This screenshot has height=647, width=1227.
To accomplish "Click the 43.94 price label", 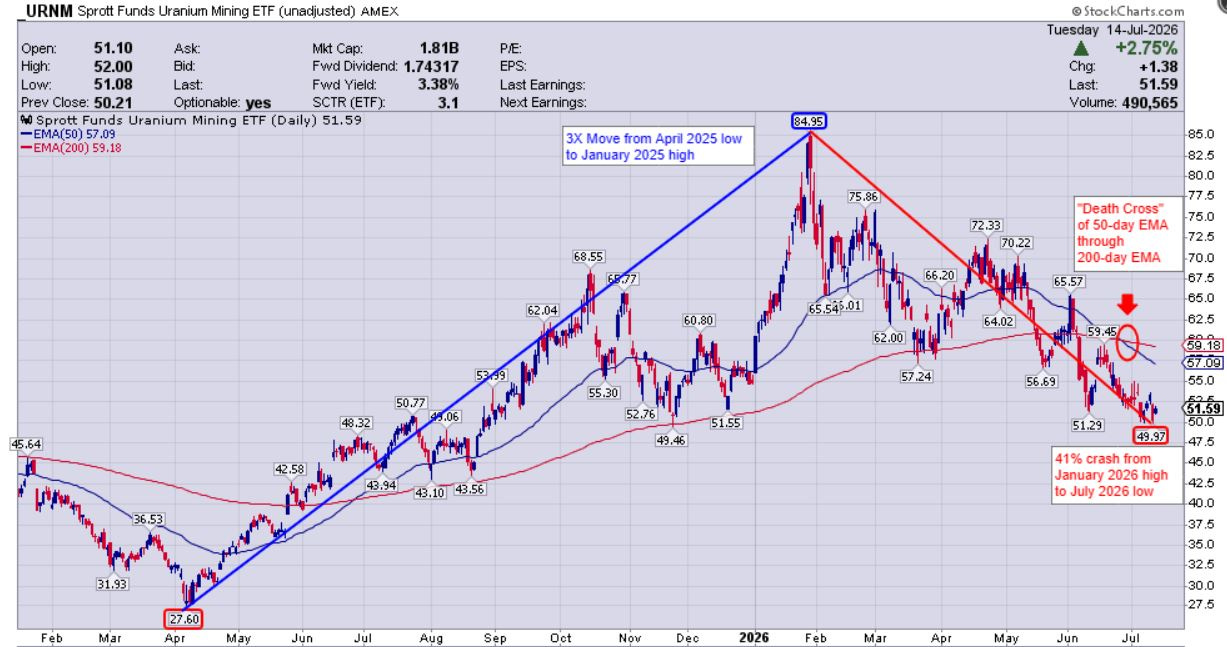I will (382, 485).
